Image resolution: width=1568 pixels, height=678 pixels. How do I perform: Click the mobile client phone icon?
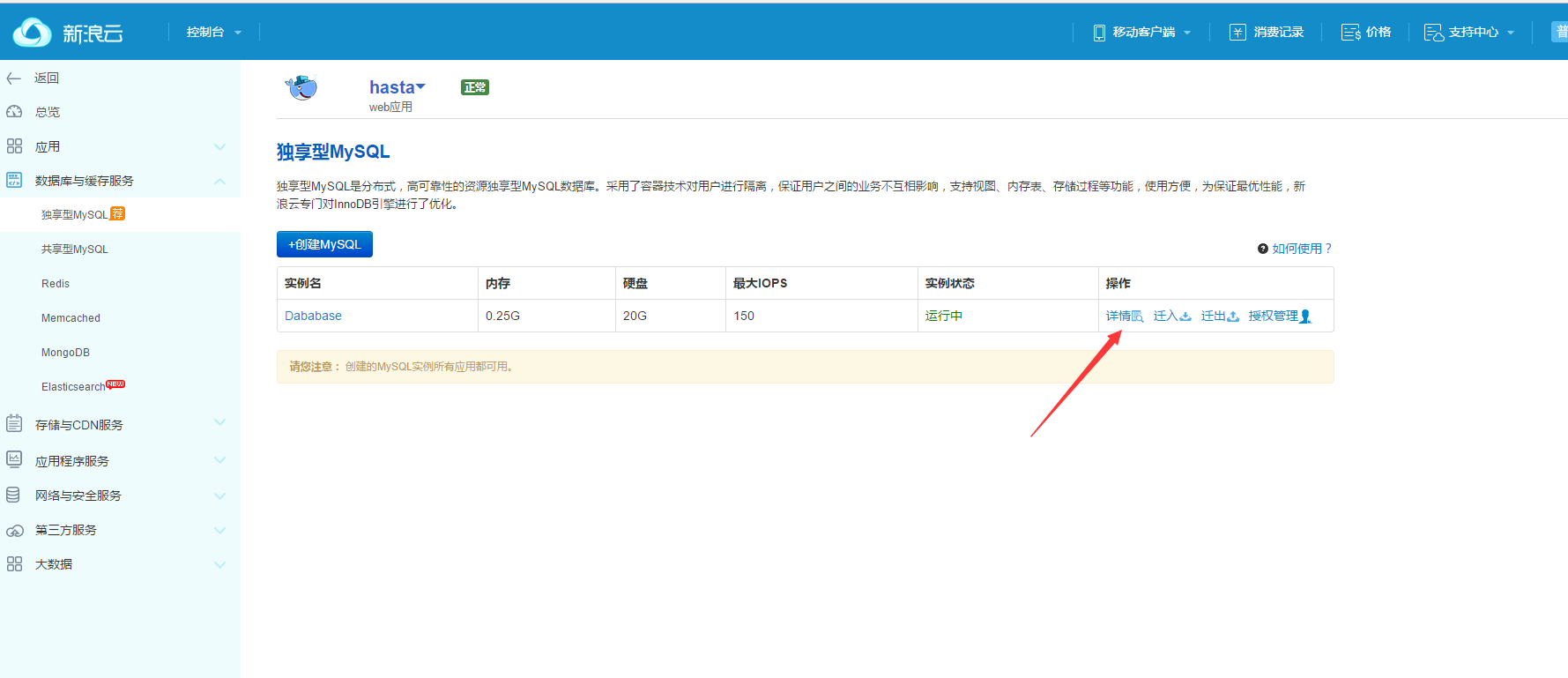(x=1099, y=33)
